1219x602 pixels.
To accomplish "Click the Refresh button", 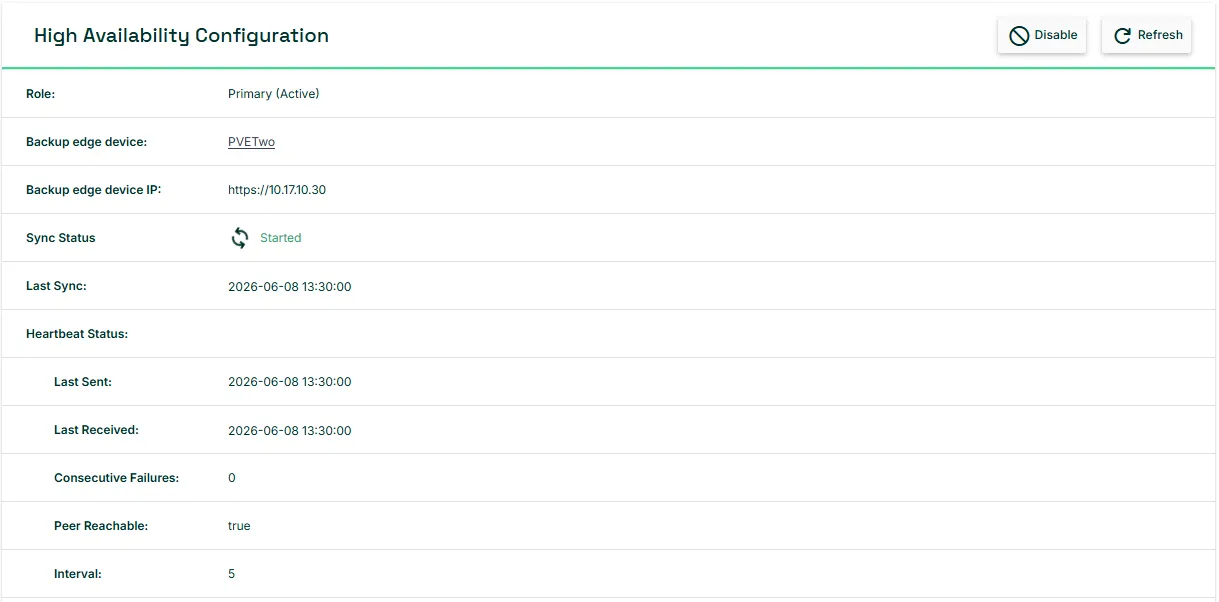I will point(1147,35).
